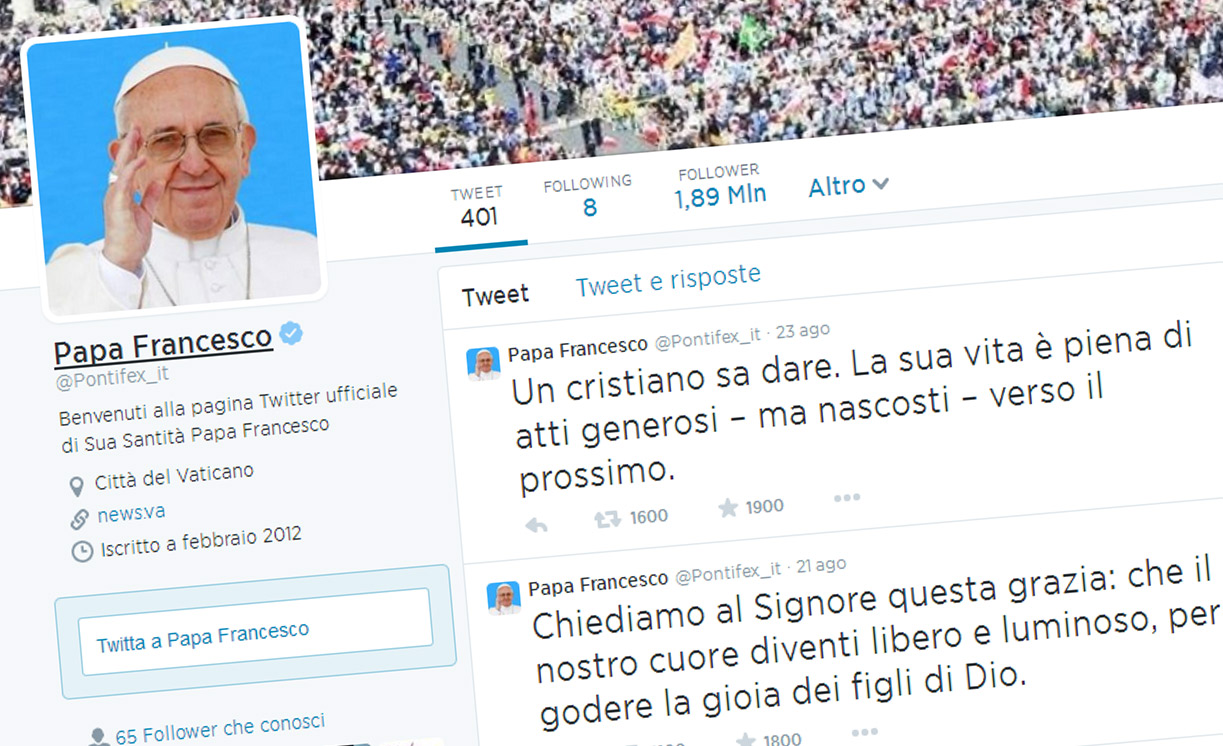Screen dimensions: 1223x746
Task: Open the news.va website link
Action: 131,514
